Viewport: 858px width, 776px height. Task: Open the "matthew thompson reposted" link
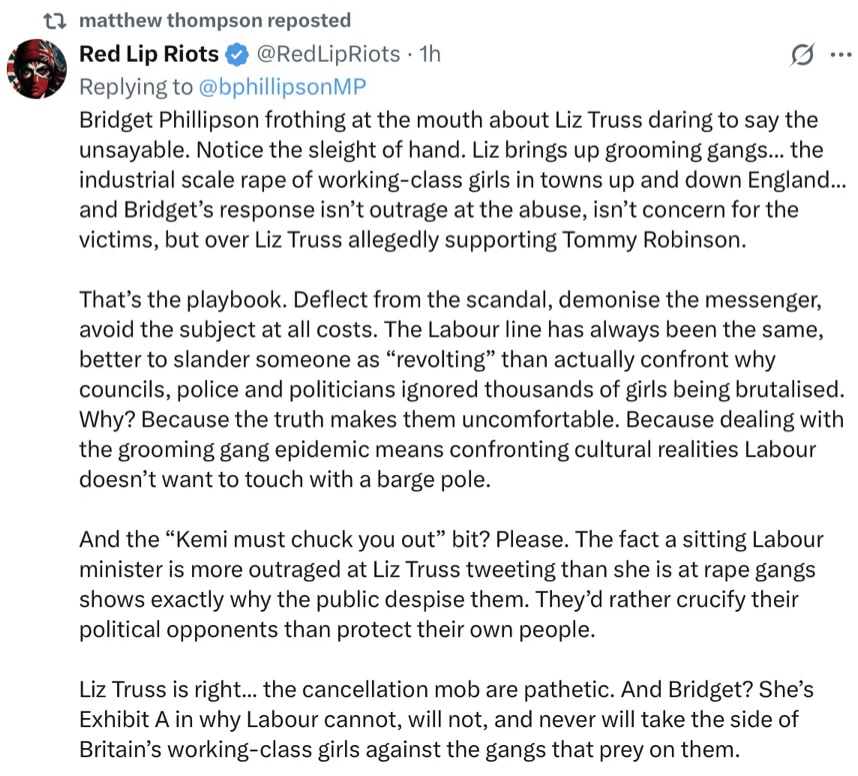pos(215,20)
